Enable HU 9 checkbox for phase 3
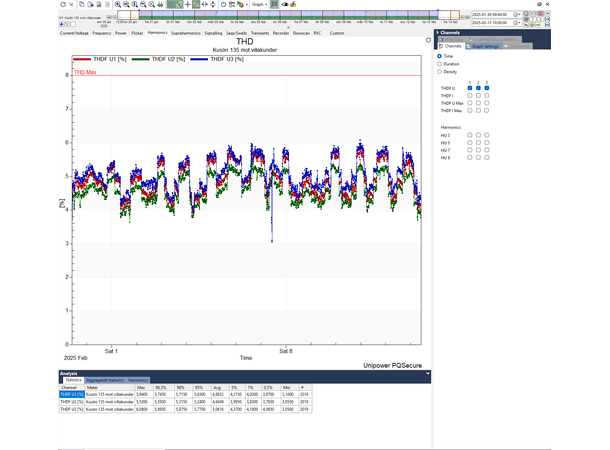The width and height of the screenshot is (610, 450). [487, 158]
